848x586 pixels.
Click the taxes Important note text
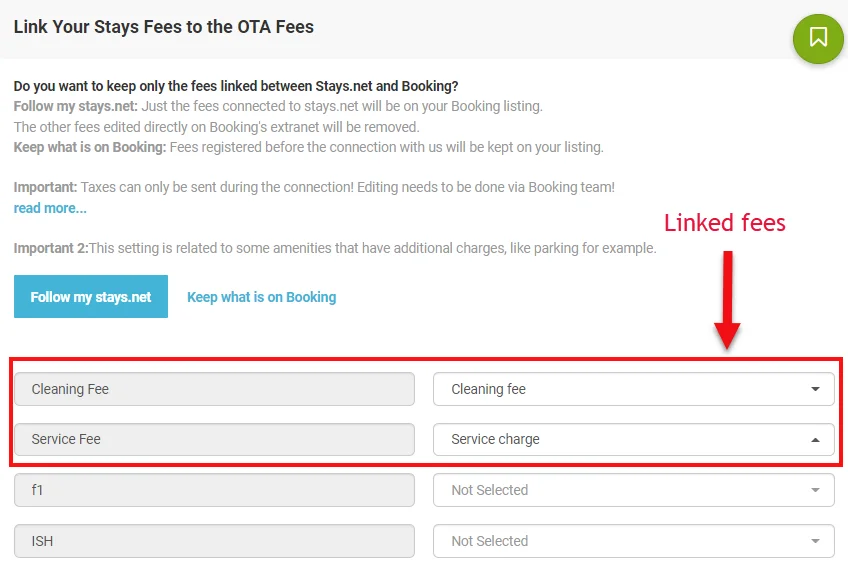(314, 187)
